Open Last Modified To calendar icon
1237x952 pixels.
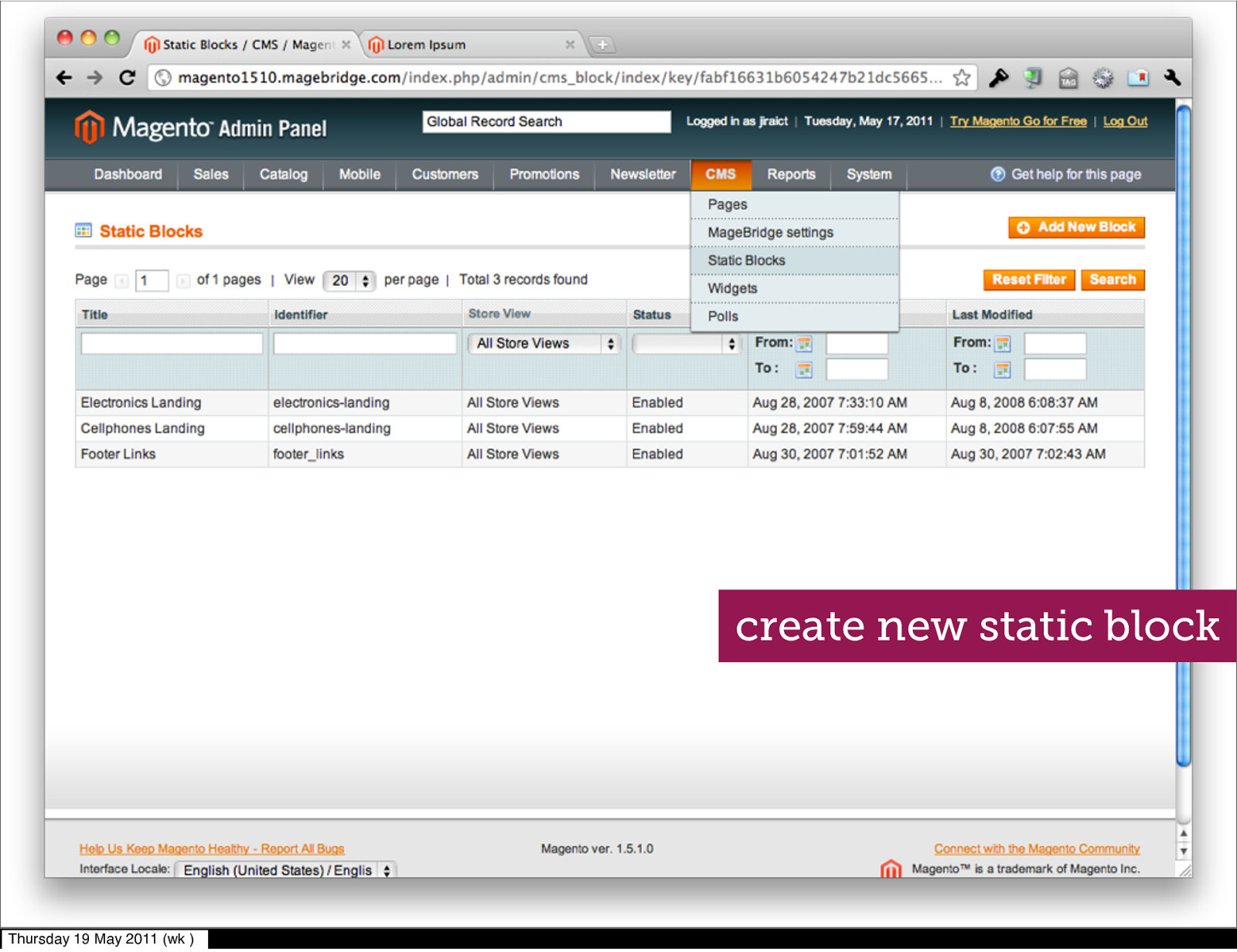1003,369
